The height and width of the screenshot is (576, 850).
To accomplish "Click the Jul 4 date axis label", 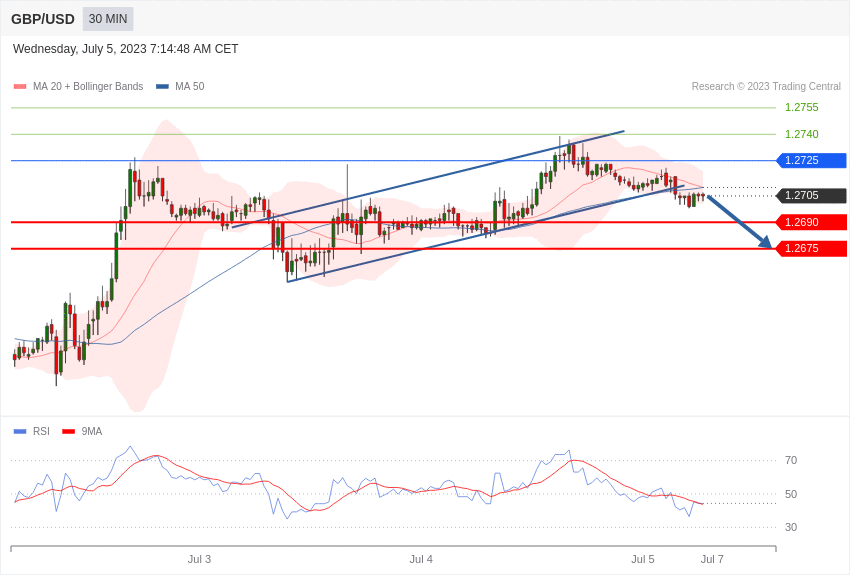I will (x=421, y=559).
